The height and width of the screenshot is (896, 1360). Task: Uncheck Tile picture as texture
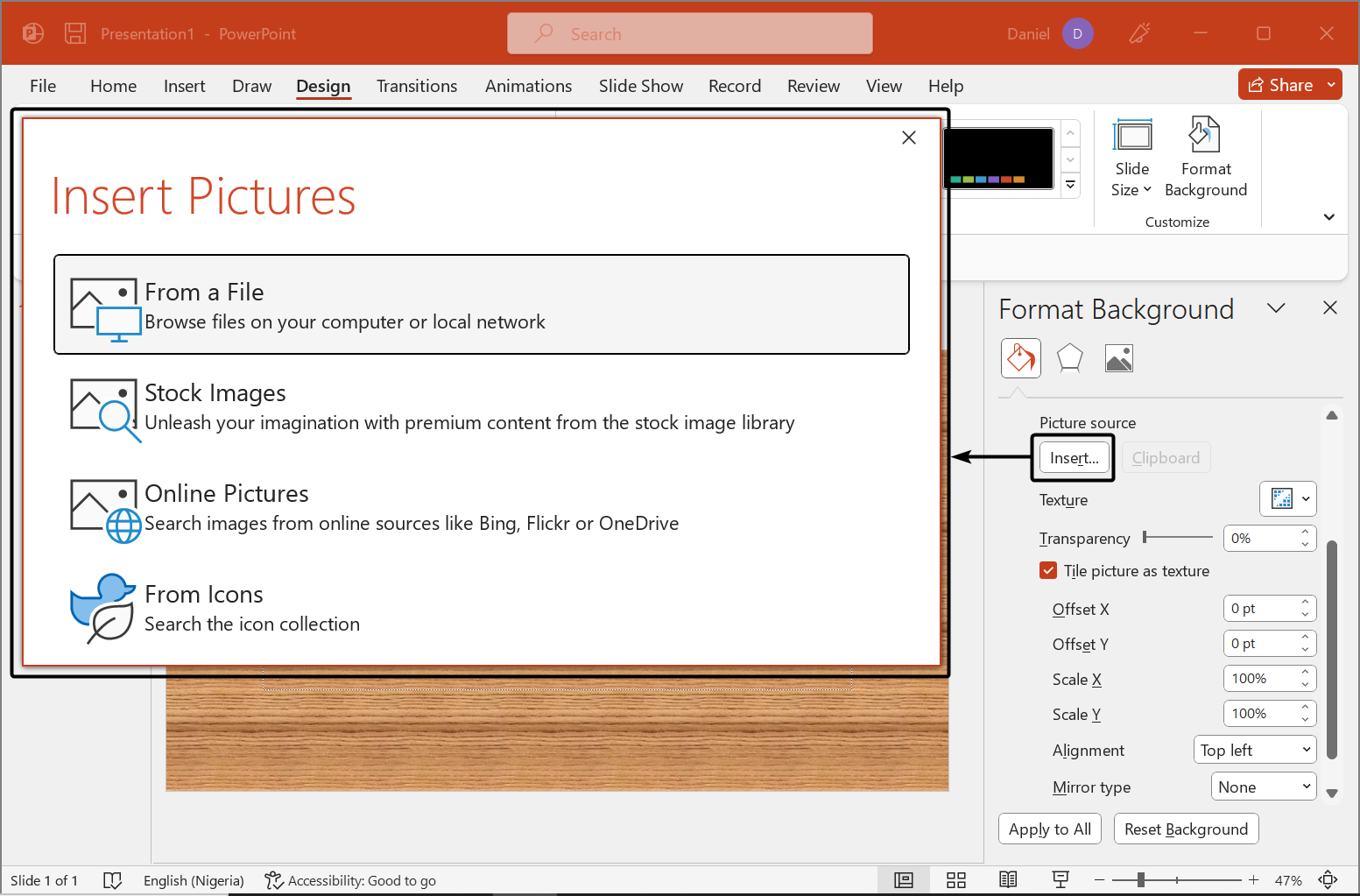tap(1048, 571)
